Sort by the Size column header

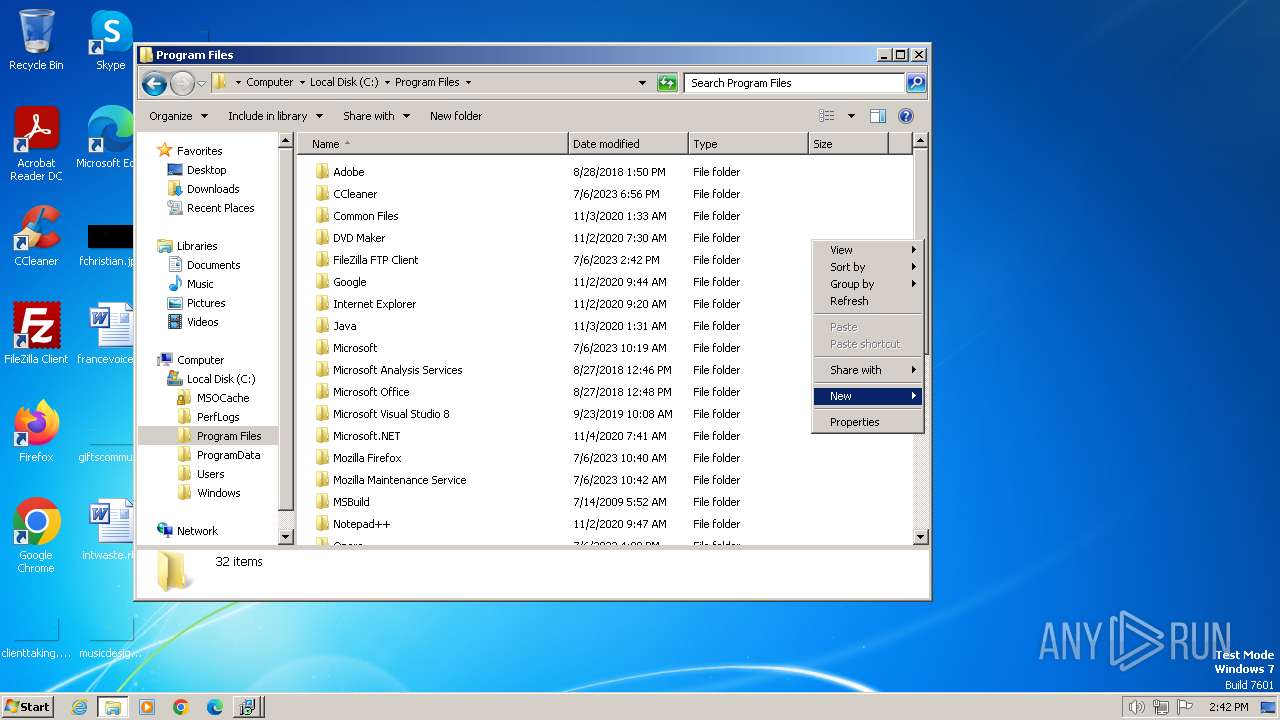click(x=848, y=144)
